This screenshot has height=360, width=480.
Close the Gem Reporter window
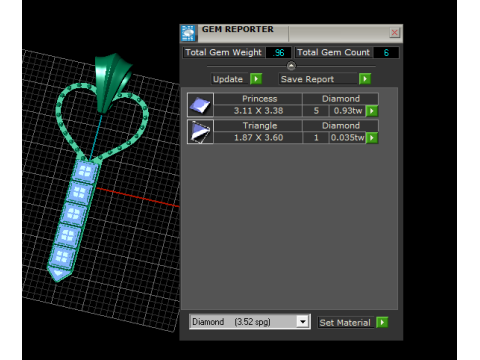(394, 32)
